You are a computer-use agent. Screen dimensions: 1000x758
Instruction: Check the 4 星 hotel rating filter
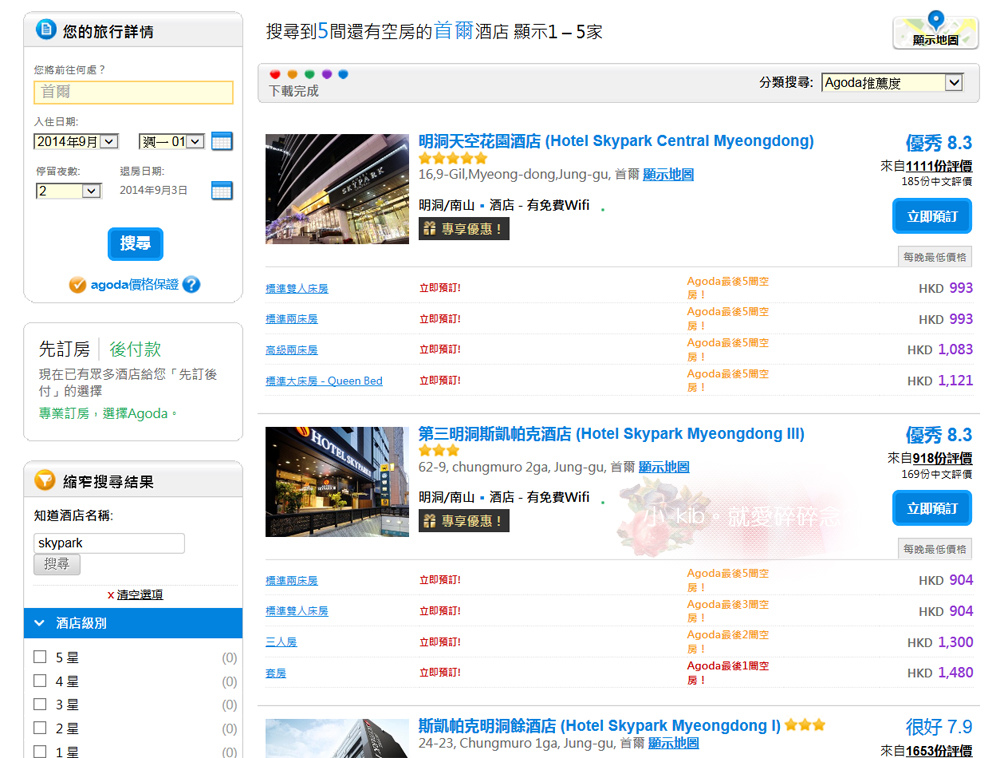click(x=40, y=680)
